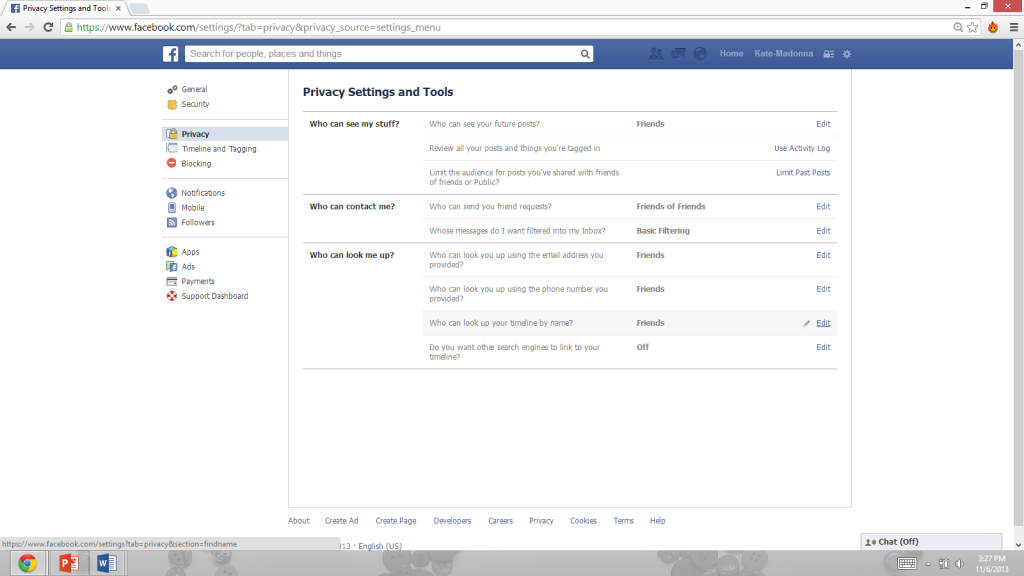Click the browser address bar
Image resolution: width=1024 pixels, height=576 pixels.
click(509, 27)
